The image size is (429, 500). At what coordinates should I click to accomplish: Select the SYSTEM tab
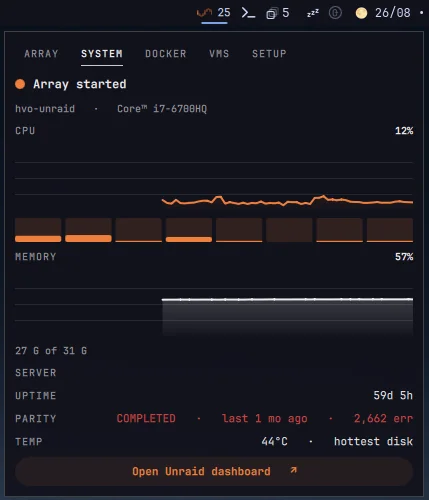(102, 54)
